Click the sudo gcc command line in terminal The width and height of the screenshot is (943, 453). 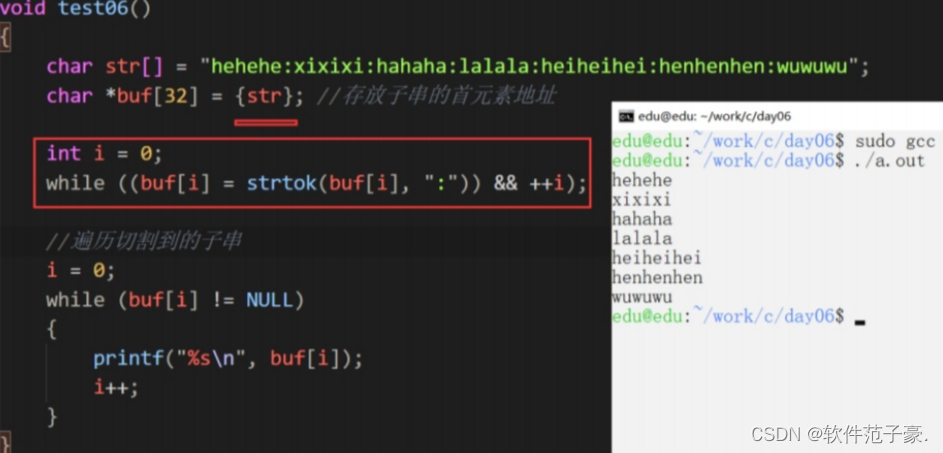(773, 141)
